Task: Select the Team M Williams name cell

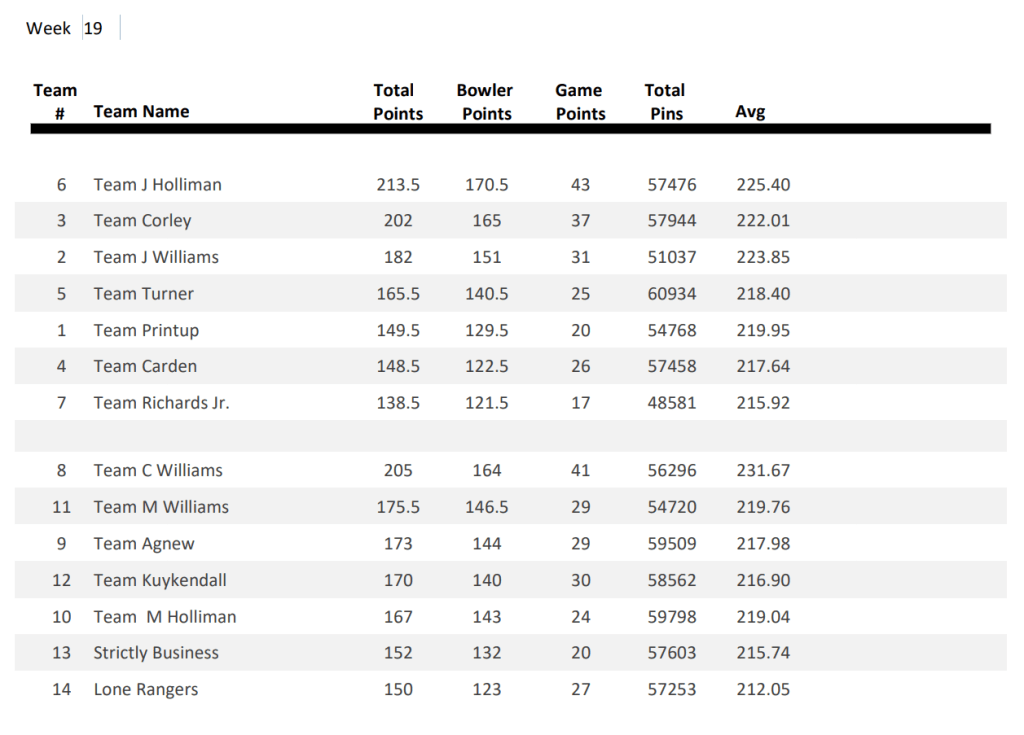Action: pos(161,508)
